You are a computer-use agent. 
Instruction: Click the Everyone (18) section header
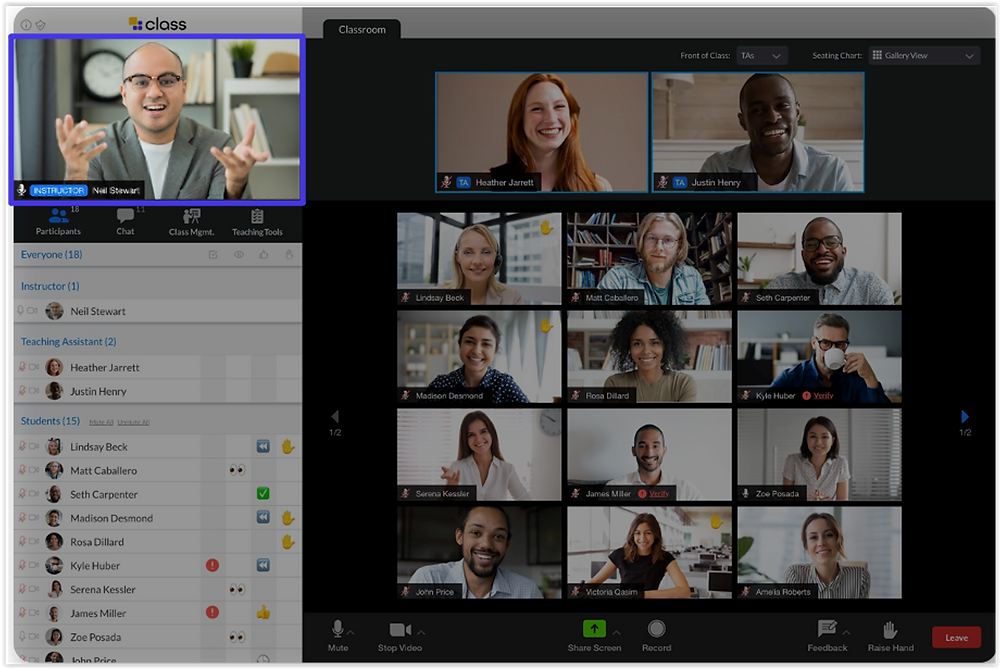point(52,254)
